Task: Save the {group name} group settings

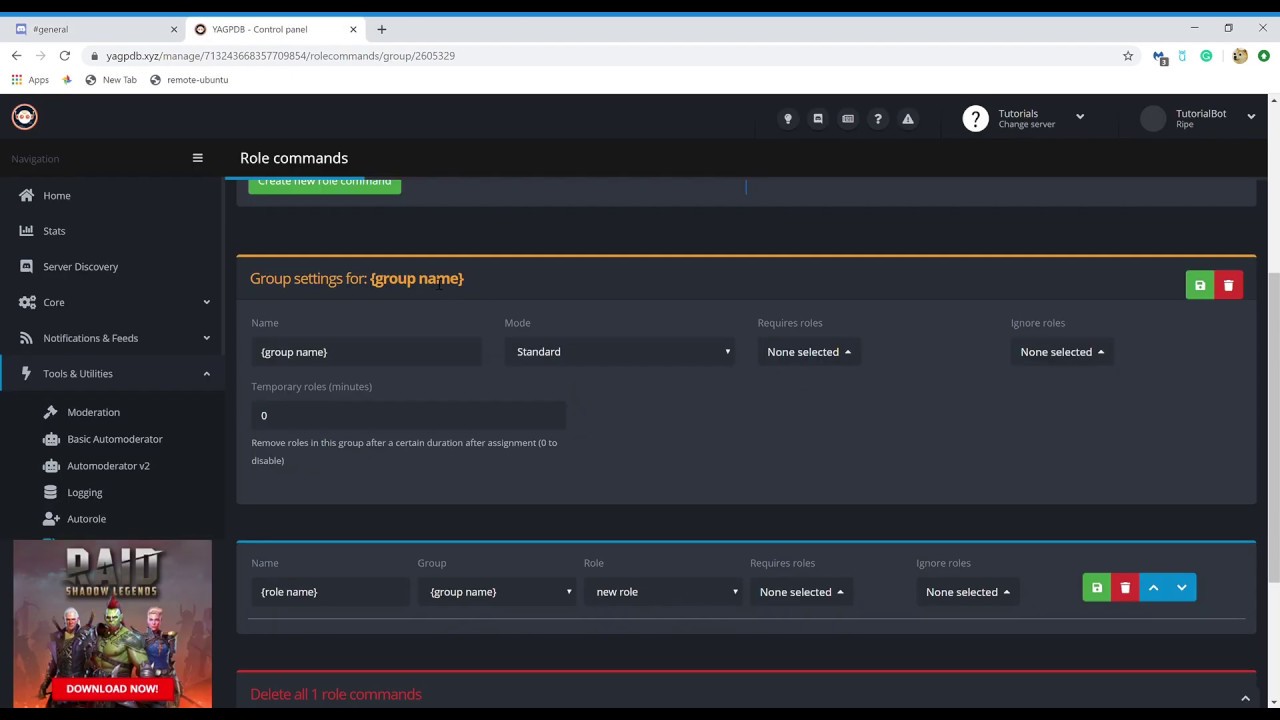Action: click(1200, 286)
